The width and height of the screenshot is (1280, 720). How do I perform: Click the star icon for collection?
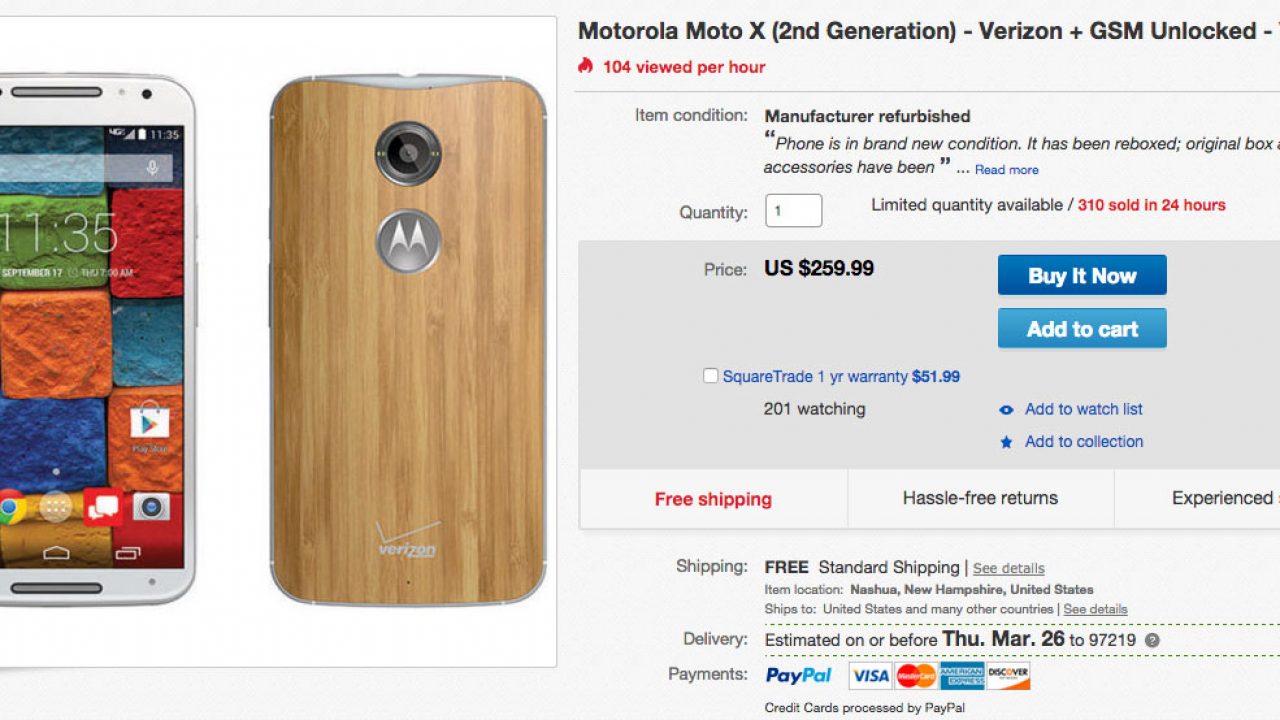click(1006, 442)
